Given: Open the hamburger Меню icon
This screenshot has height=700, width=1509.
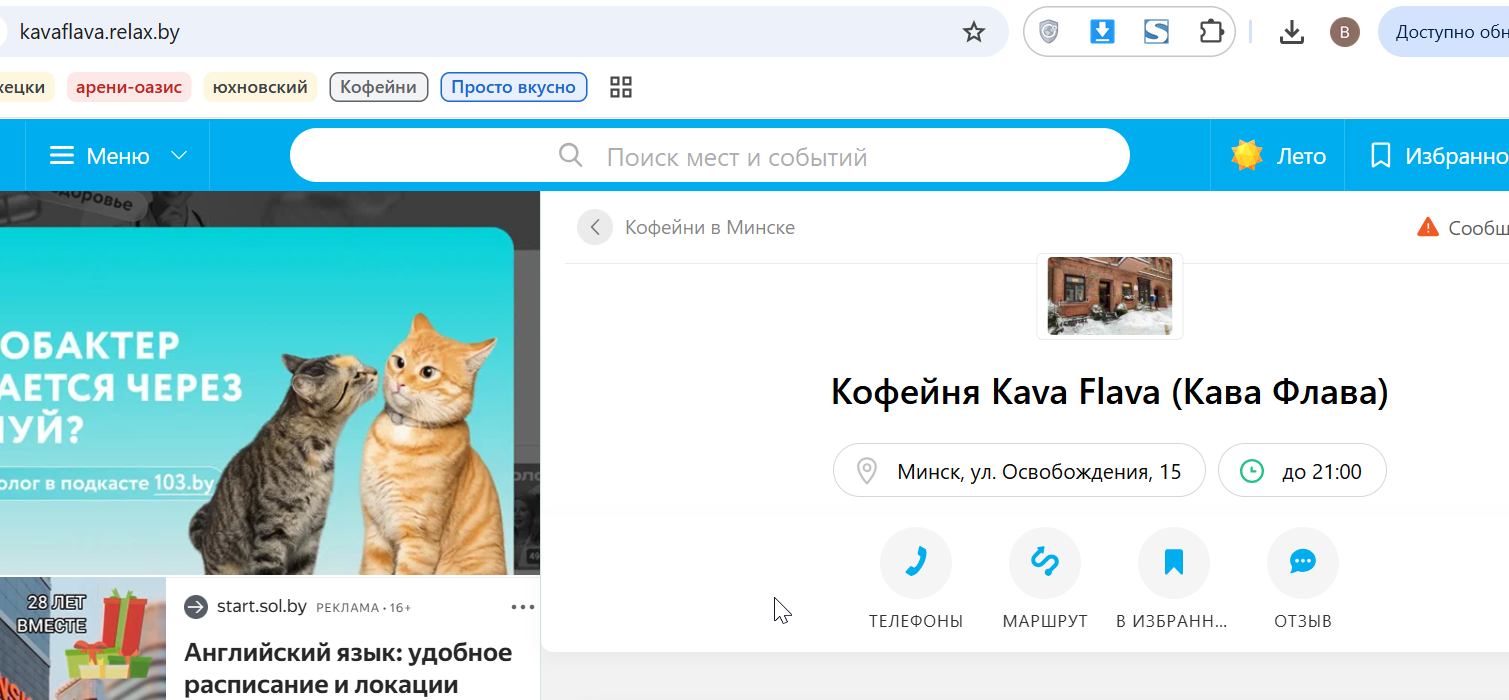Looking at the screenshot, I should pos(62,156).
